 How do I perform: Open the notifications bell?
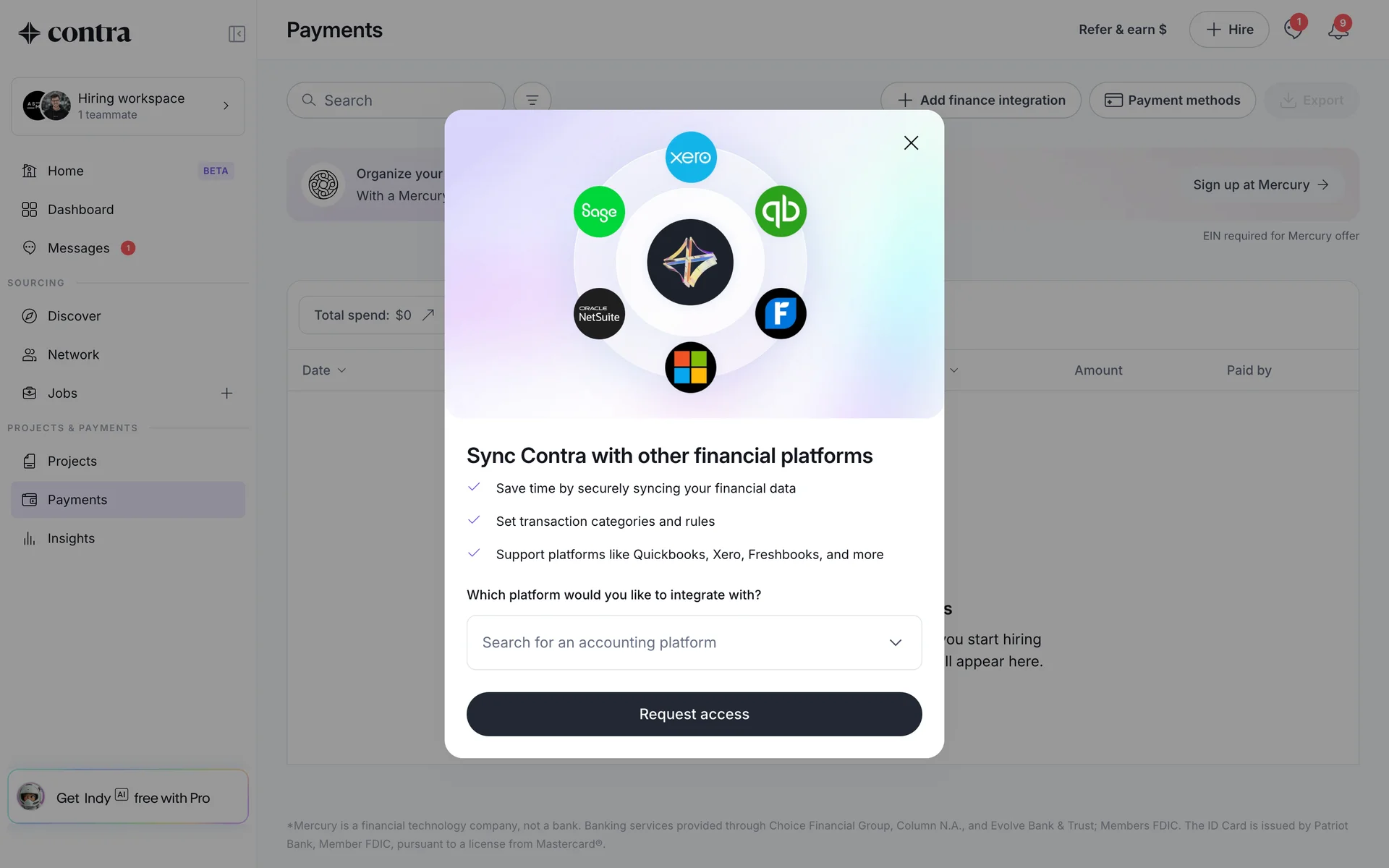coord(1338,30)
